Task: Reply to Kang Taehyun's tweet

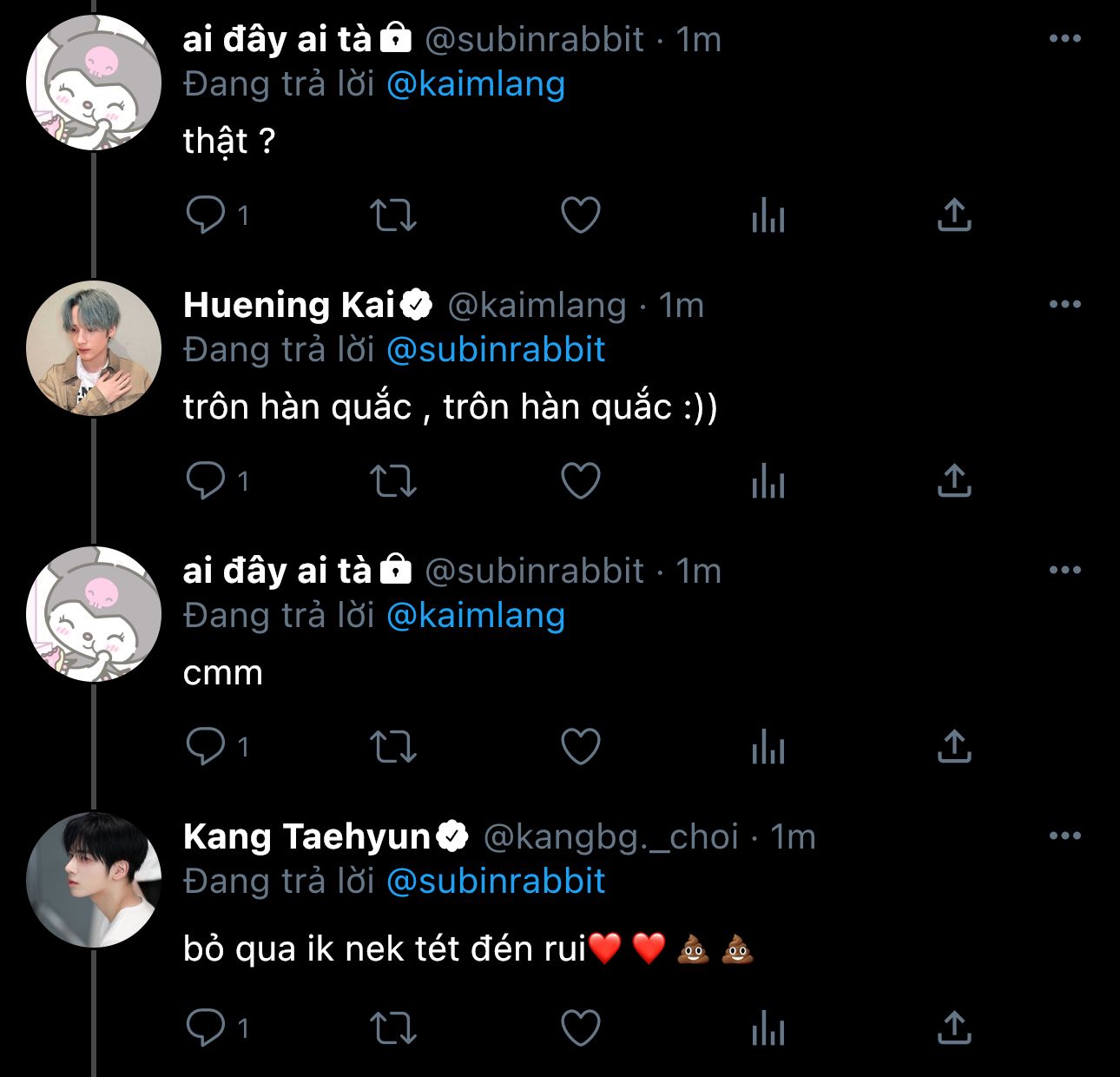Action: point(206,1028)
